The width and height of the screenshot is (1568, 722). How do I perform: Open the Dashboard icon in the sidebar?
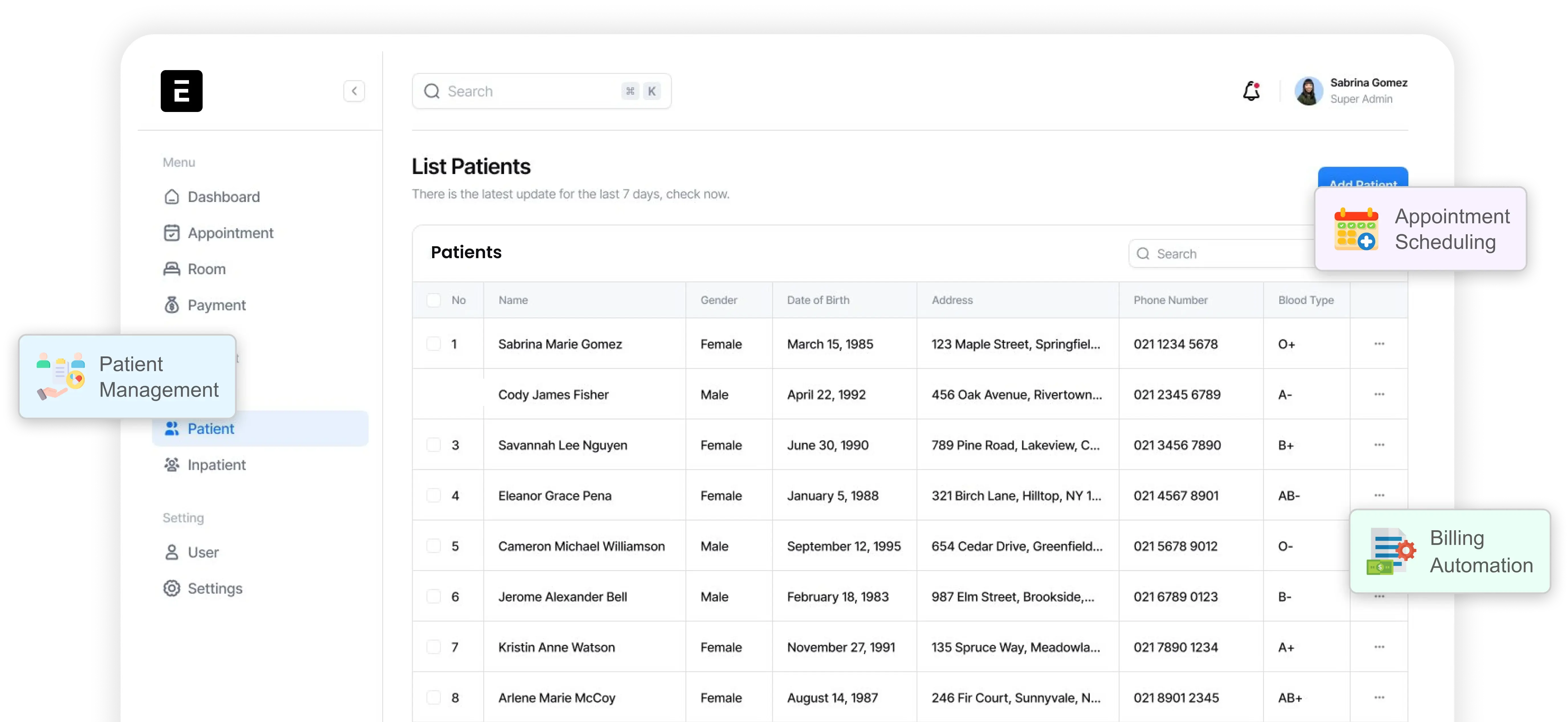[x=172, y=197]
